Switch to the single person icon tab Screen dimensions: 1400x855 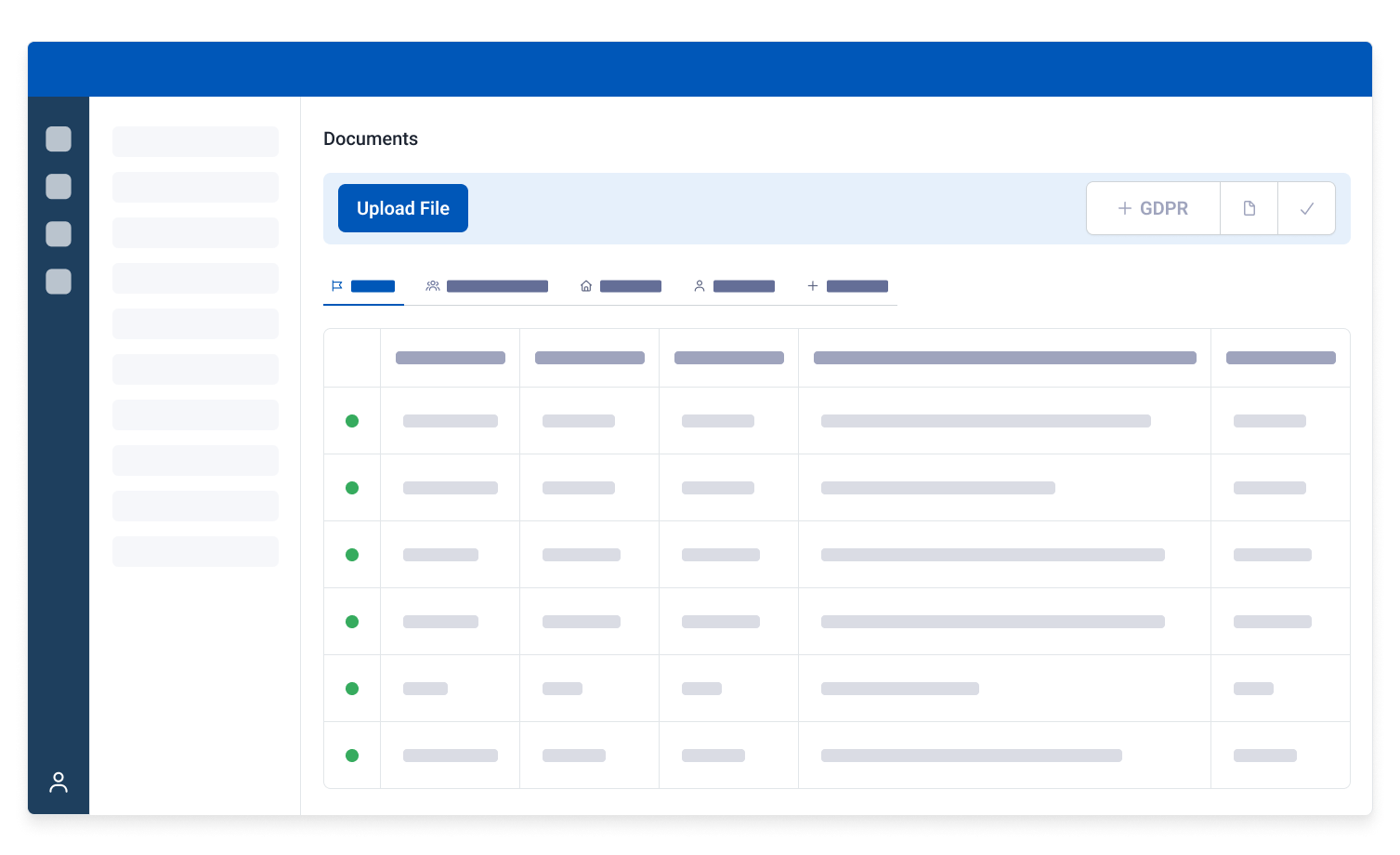(x=734, y=286)
